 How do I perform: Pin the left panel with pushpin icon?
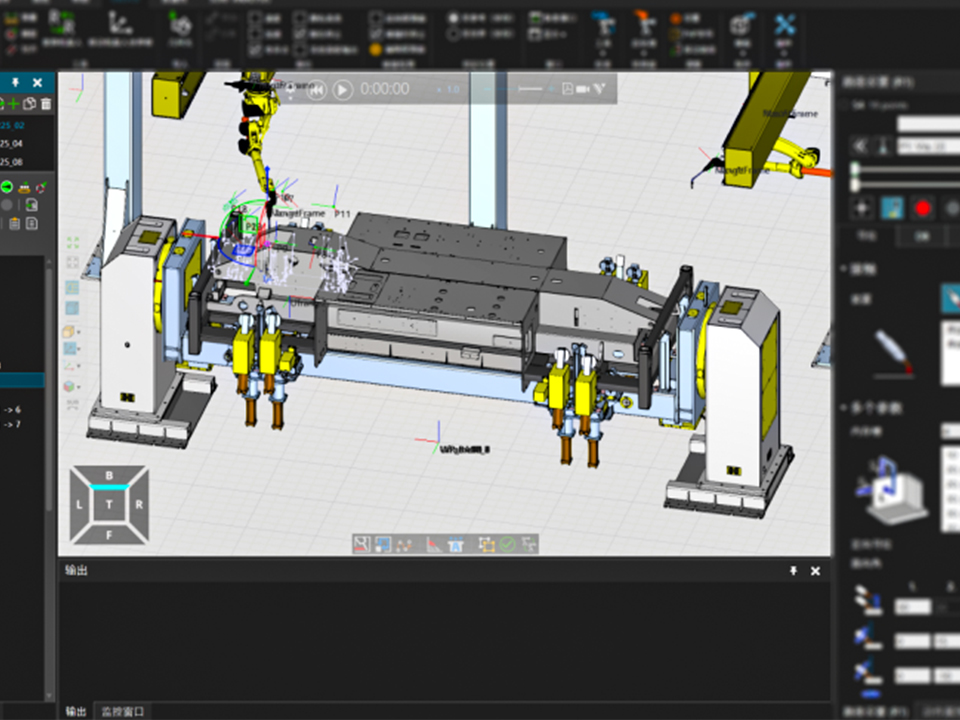click(x=17, y=83)
